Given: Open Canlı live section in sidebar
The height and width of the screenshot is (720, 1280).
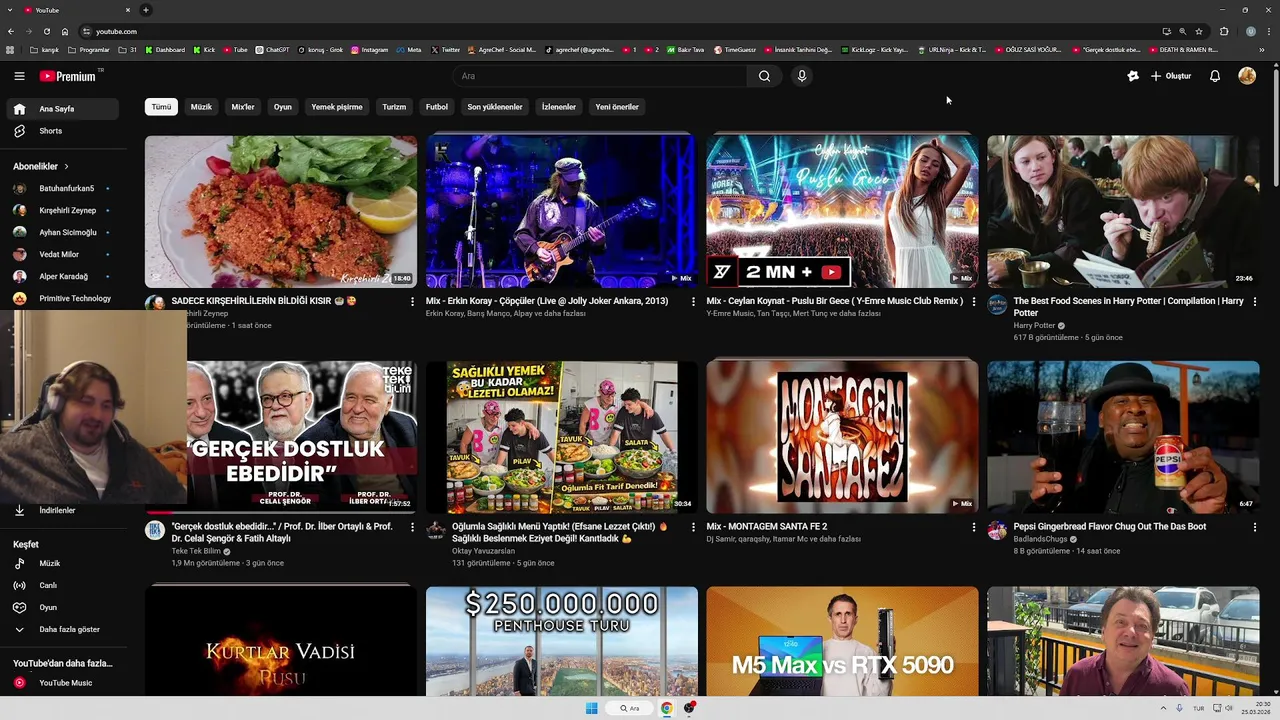Looking at the screenshot, I should (x=62, y=585).
